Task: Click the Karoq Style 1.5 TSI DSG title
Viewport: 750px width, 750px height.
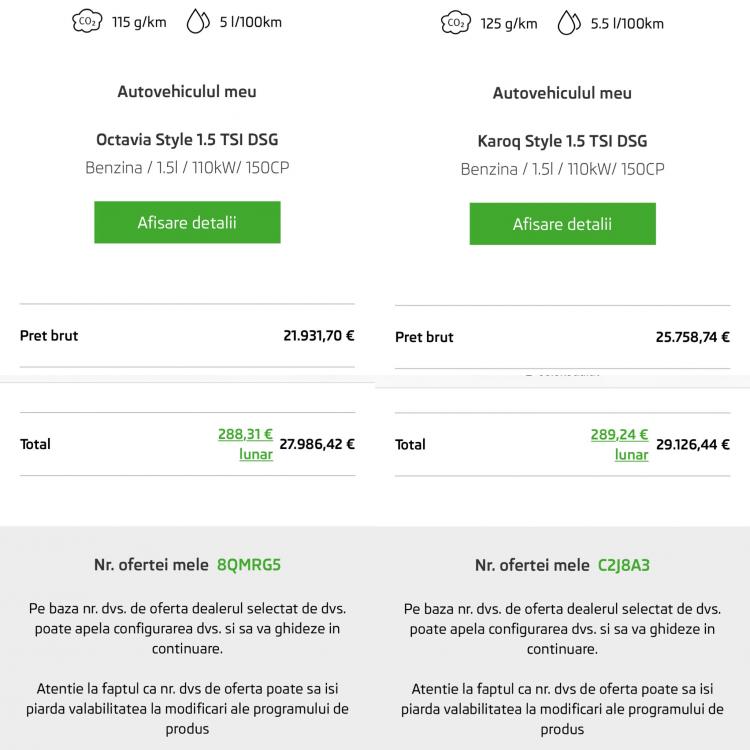Action: coord(562,141)
